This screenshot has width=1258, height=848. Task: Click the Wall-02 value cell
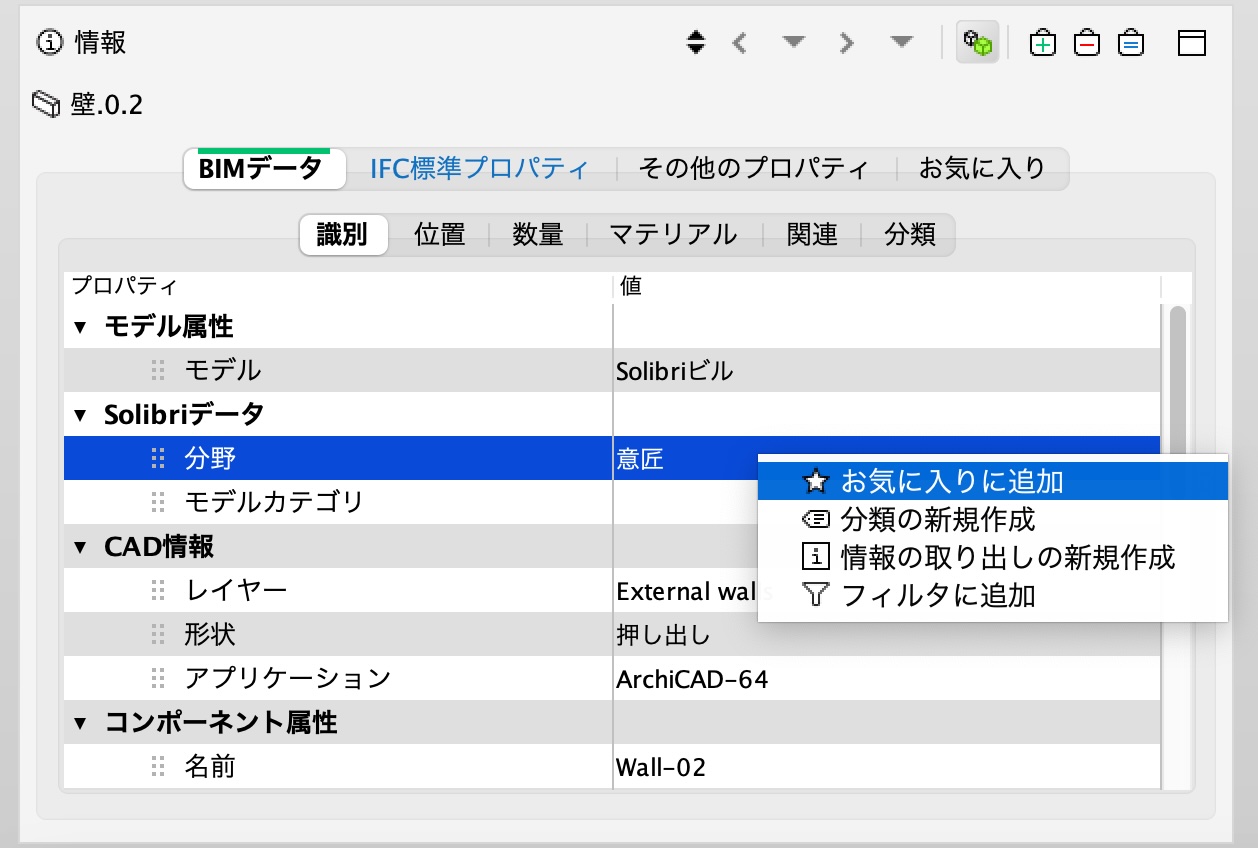[x=887, y=767]
